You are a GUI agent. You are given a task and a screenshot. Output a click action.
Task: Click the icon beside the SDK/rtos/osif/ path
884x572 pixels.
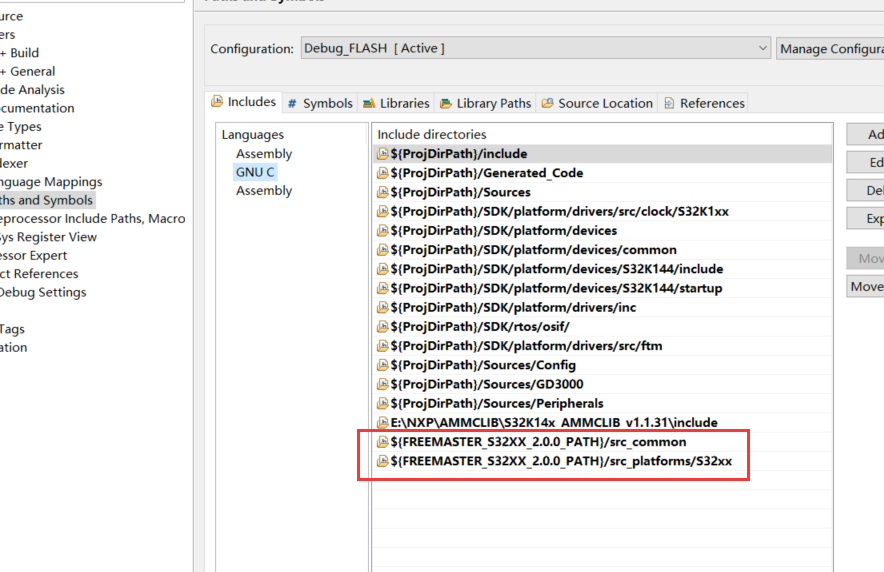click(382, 326)
